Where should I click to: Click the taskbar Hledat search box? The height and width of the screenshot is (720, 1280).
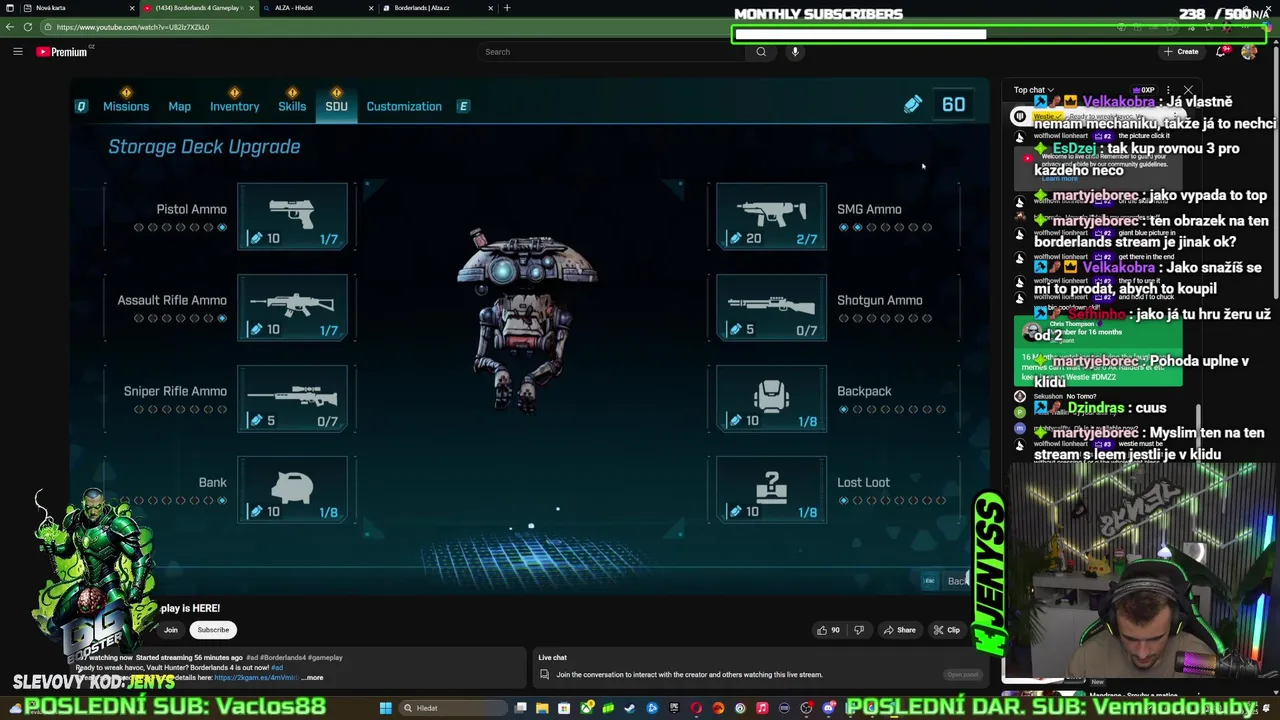[x=455, y=708]
